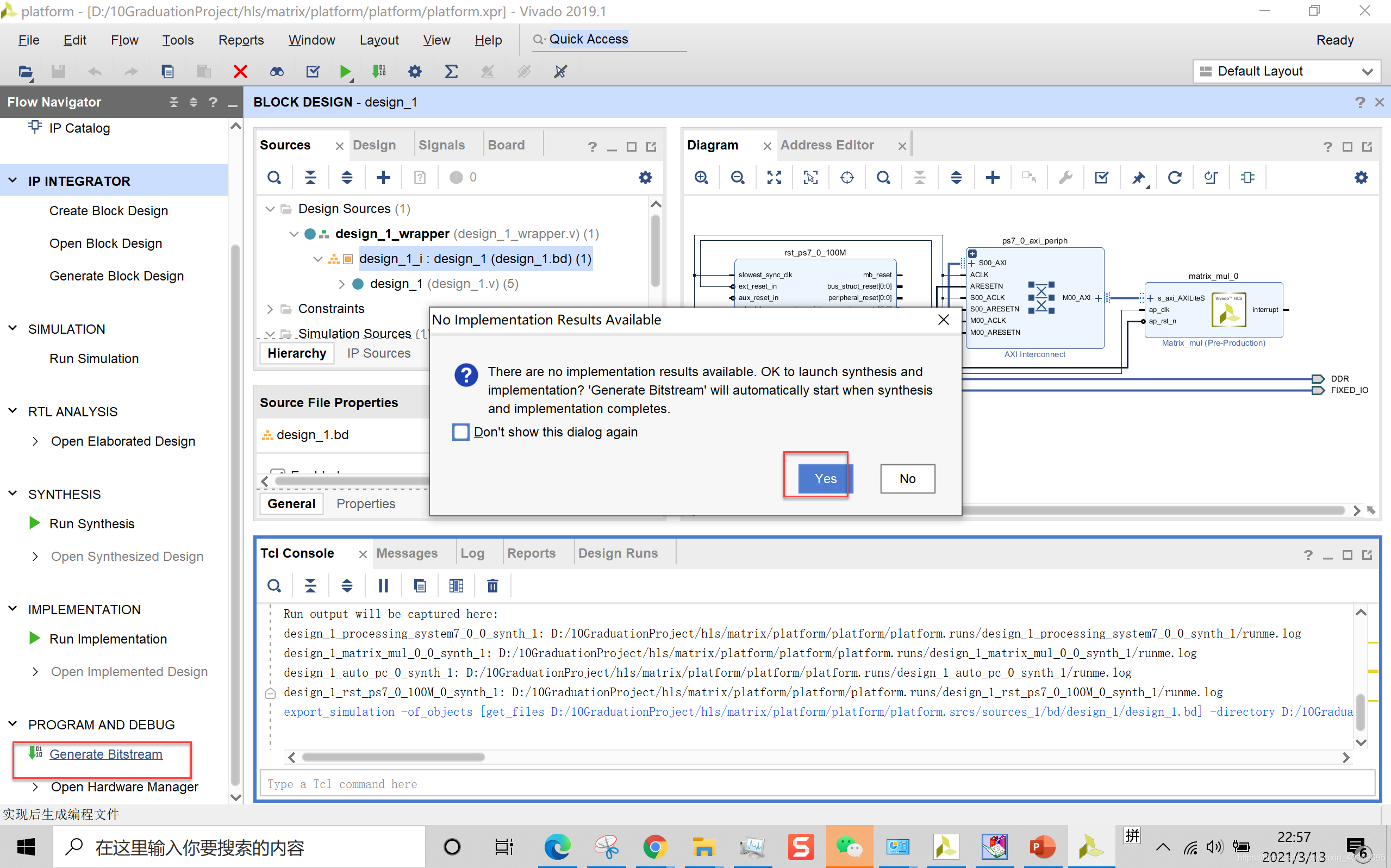Switch to the Design Runs tab
The width and height of the screenshot is (1391, 868).
[617, 553]
